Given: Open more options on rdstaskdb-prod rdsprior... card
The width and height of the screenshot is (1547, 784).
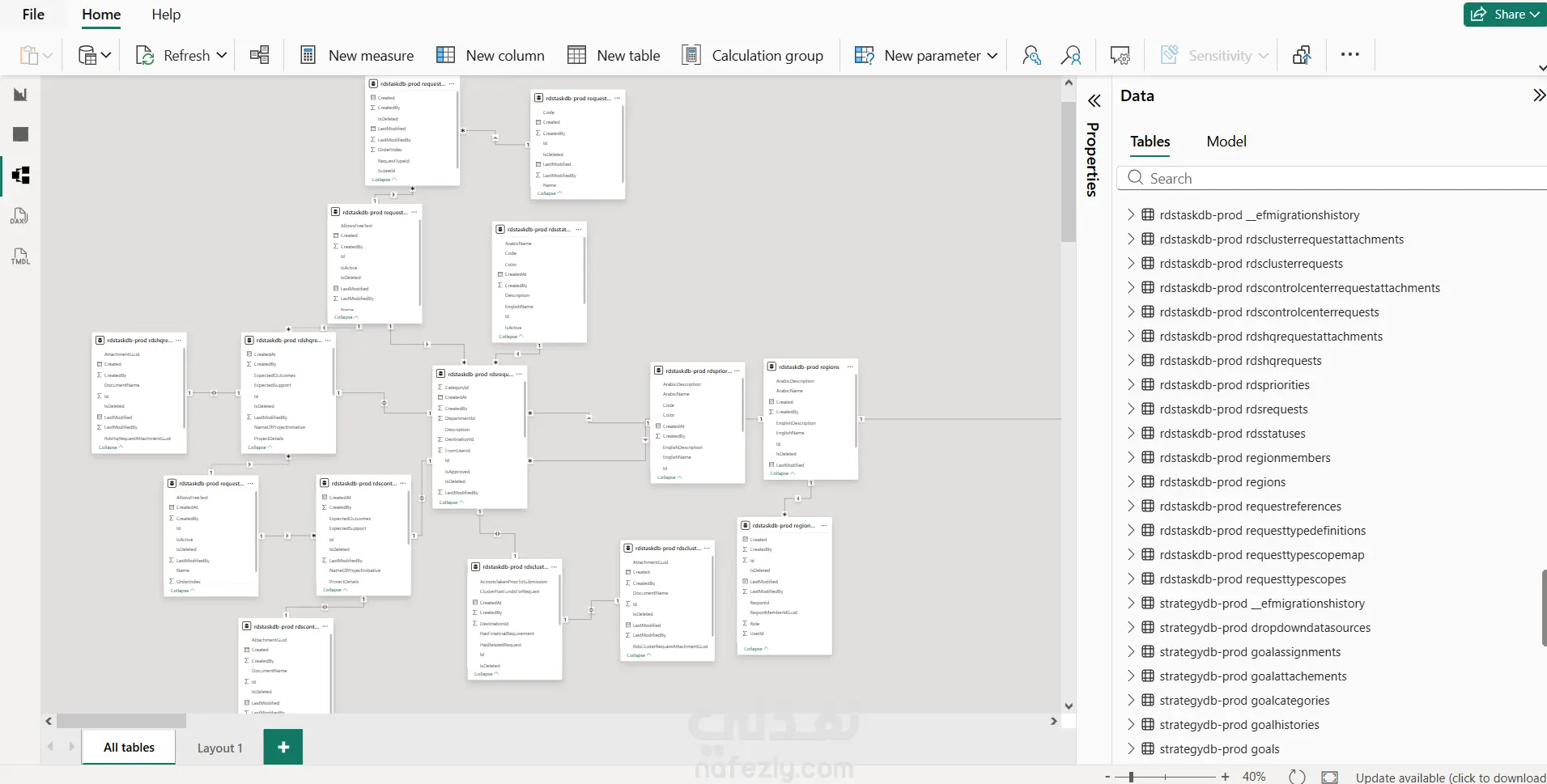Looking at the screenshot, I should (x=737, y=371).
